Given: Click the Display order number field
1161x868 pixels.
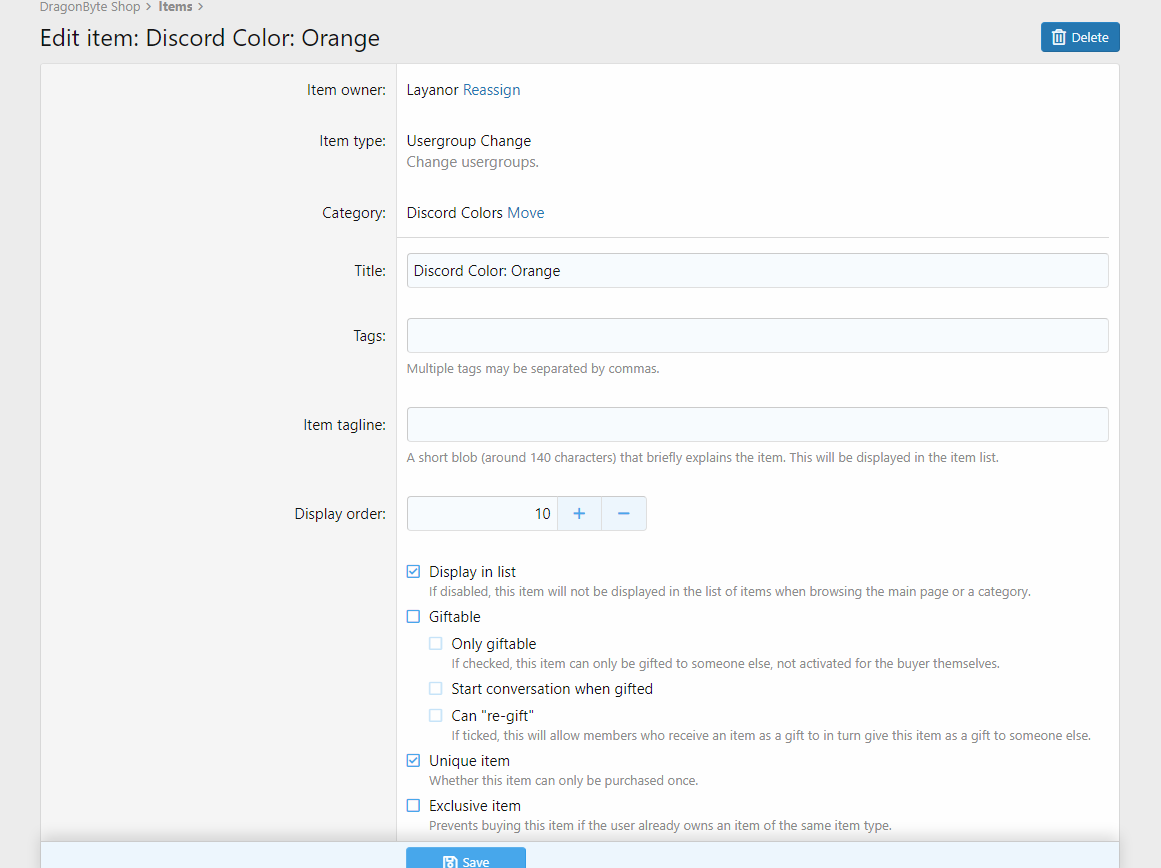Looking at the screenshot, I should [482, 513].
